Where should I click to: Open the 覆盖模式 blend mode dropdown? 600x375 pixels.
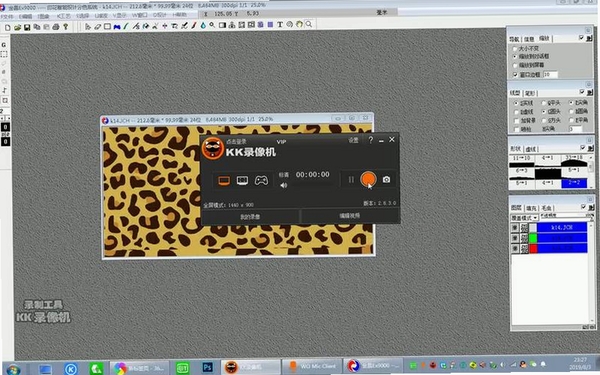click(x=524, y=218)
